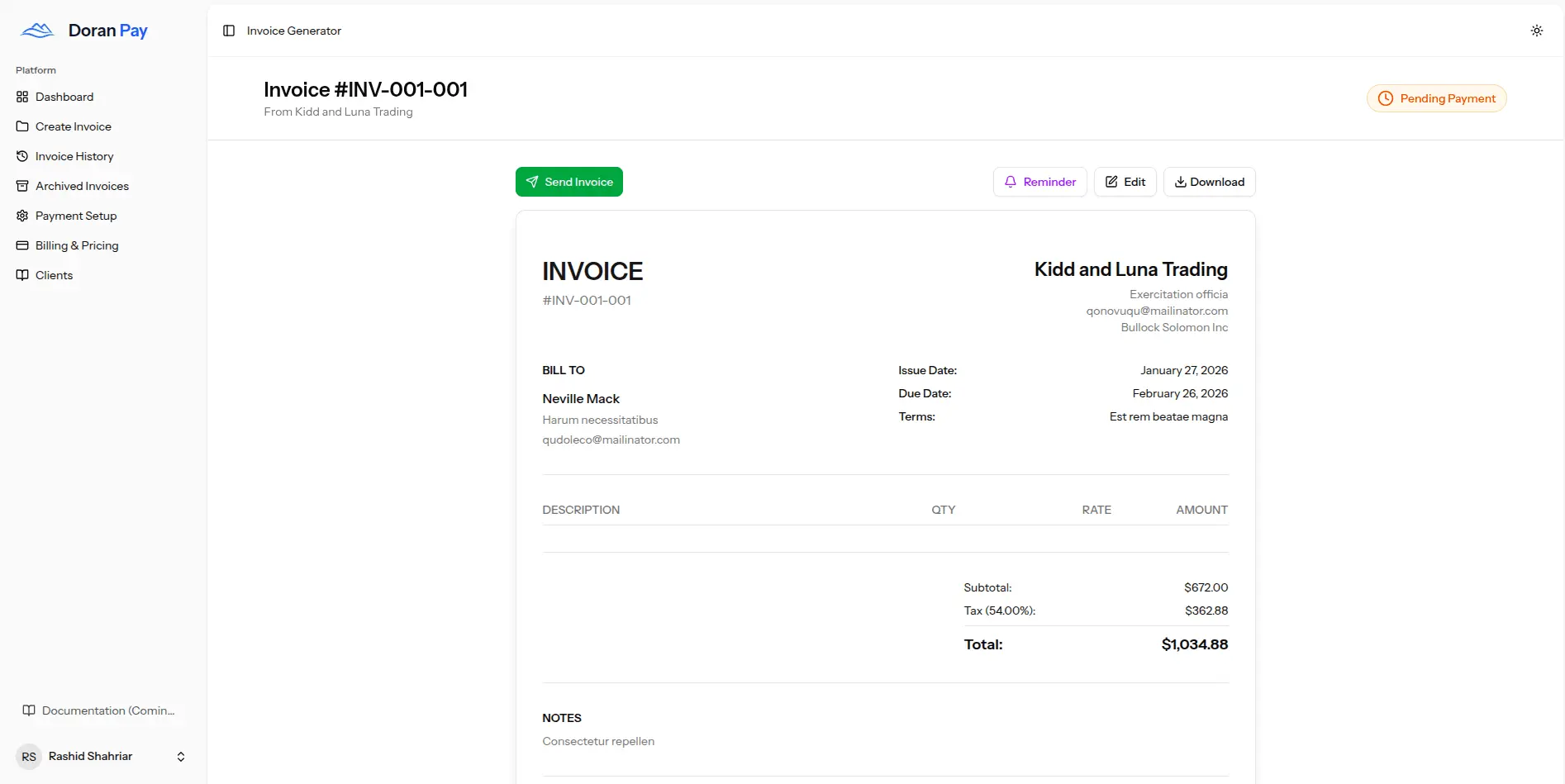This screenshot has width=1565, height=784.
Task: Click the bell icon on Reminder
Action: click(x=1011, y=182)
